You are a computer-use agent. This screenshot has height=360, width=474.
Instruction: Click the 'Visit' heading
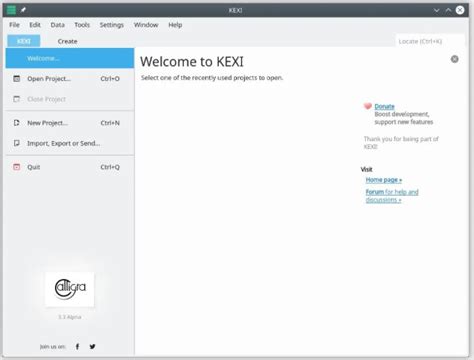tap(366, 169)
